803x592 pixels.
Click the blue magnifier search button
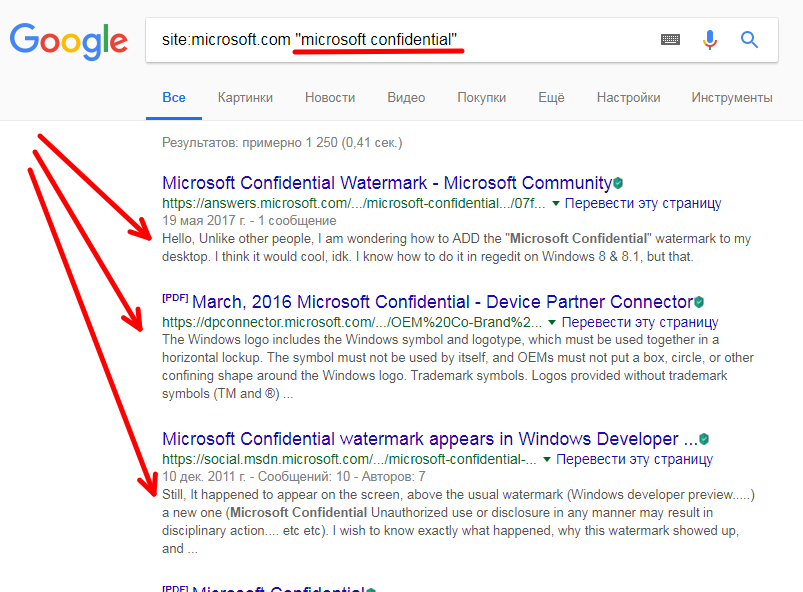[749, 40]
